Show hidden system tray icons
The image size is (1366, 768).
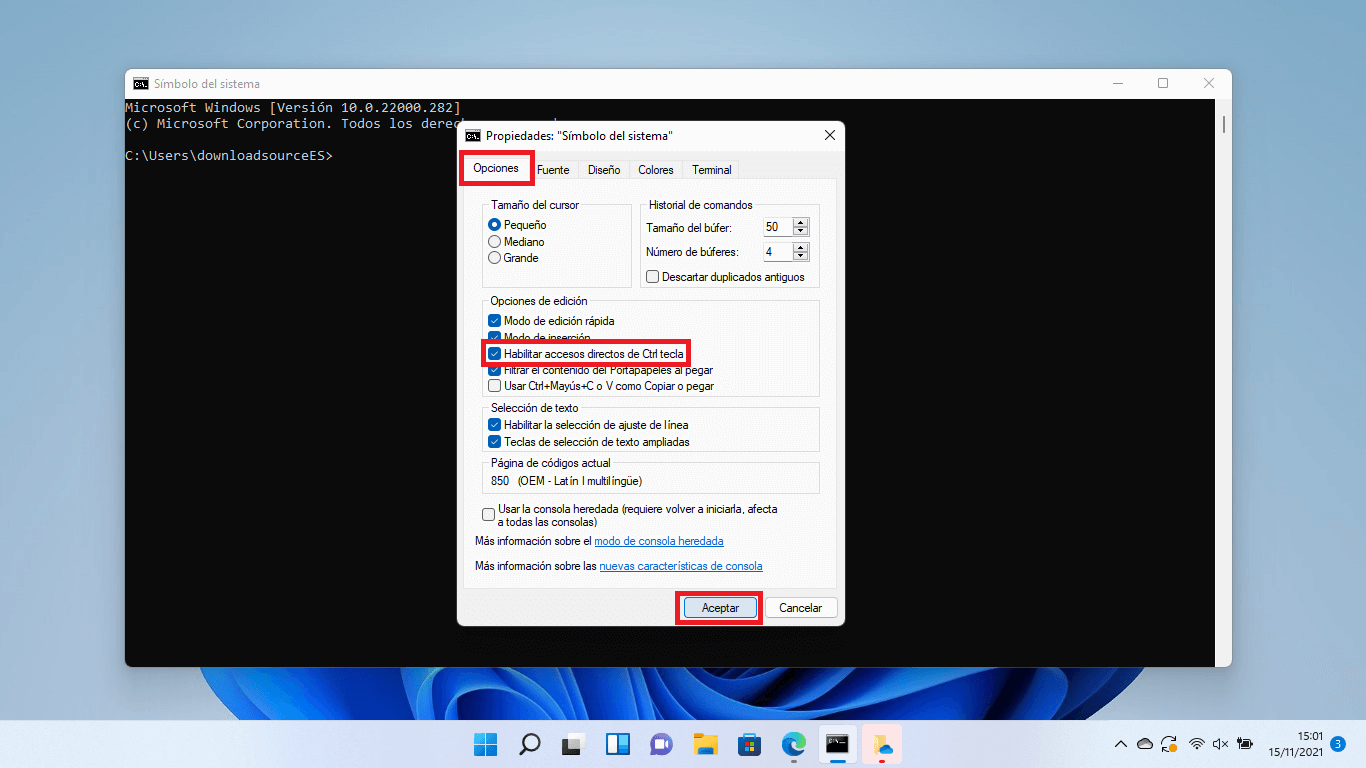pos(1121,744)
